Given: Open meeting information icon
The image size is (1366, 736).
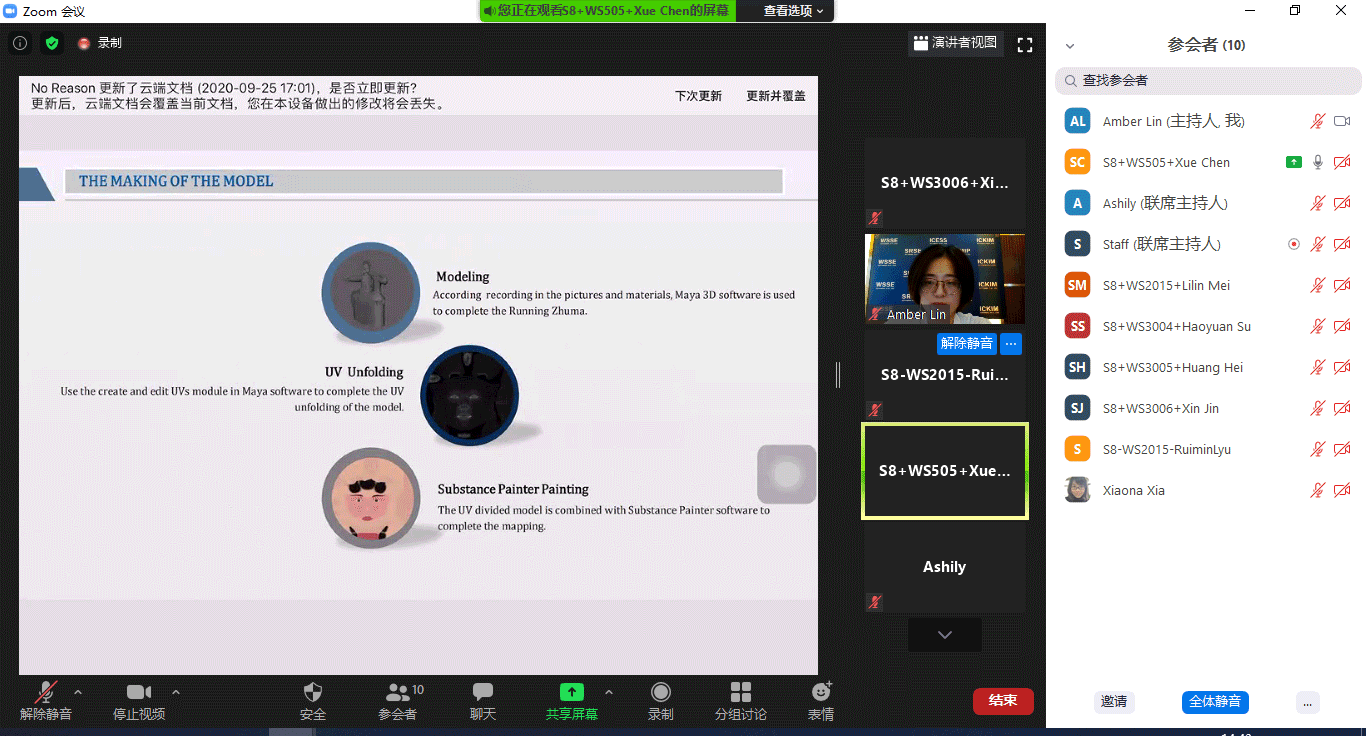Looking at the screenshot, I should point(20,43).
